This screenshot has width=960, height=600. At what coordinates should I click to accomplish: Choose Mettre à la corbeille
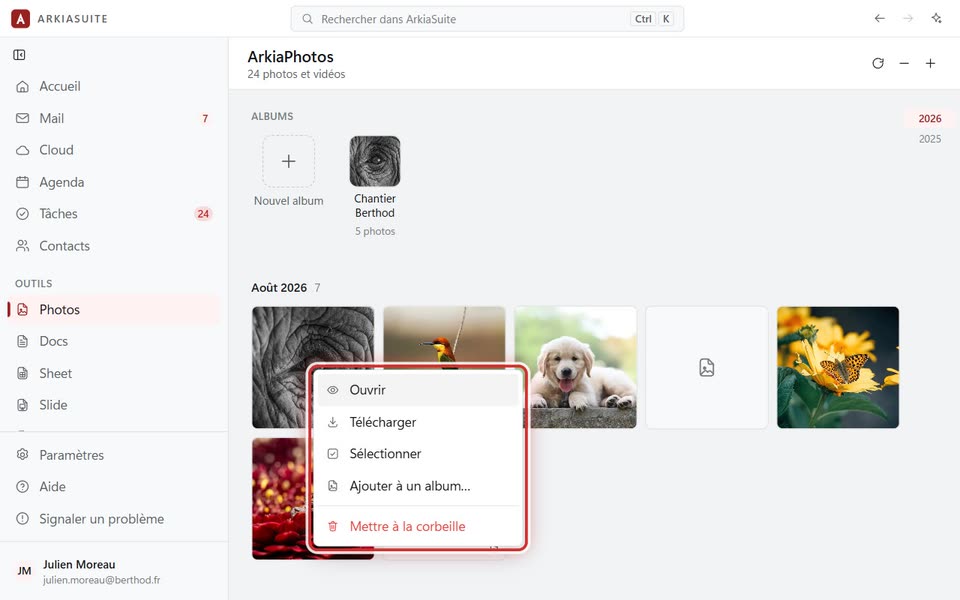point(418,526)
